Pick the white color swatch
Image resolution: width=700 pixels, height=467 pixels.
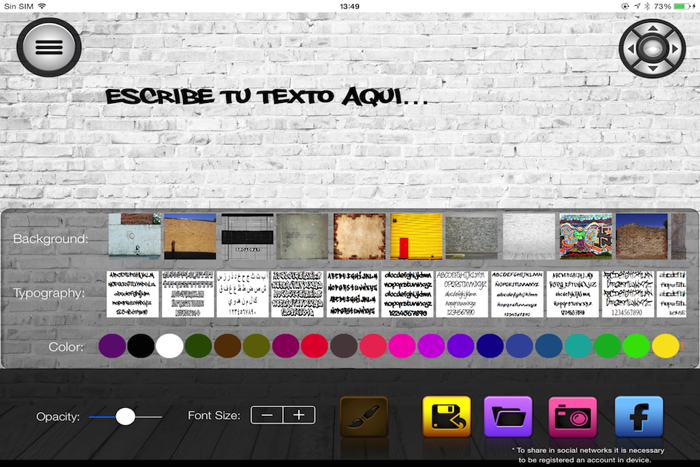[x=170, y=346]
